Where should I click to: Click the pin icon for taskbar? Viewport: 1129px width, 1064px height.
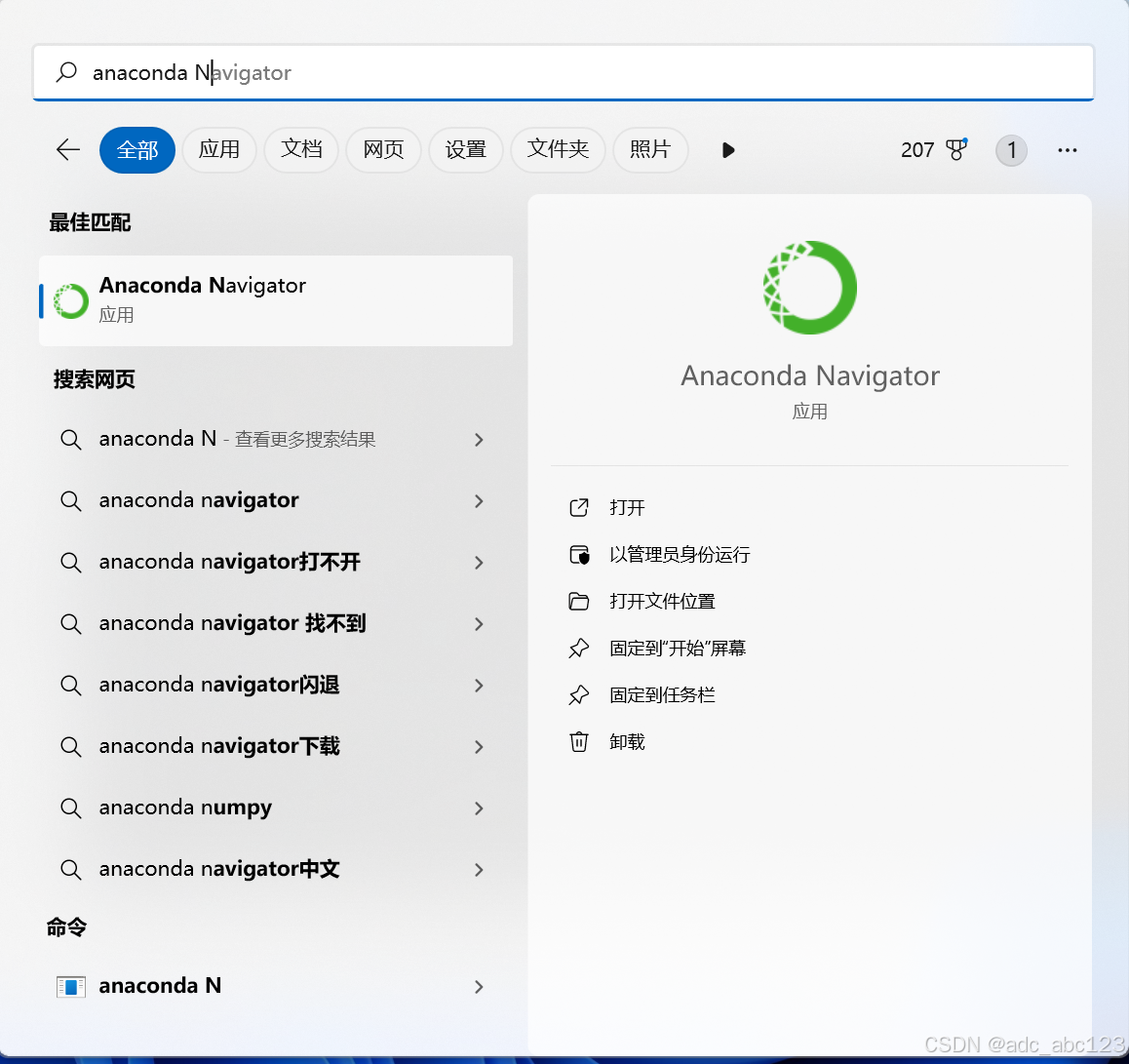click(579, 694)
